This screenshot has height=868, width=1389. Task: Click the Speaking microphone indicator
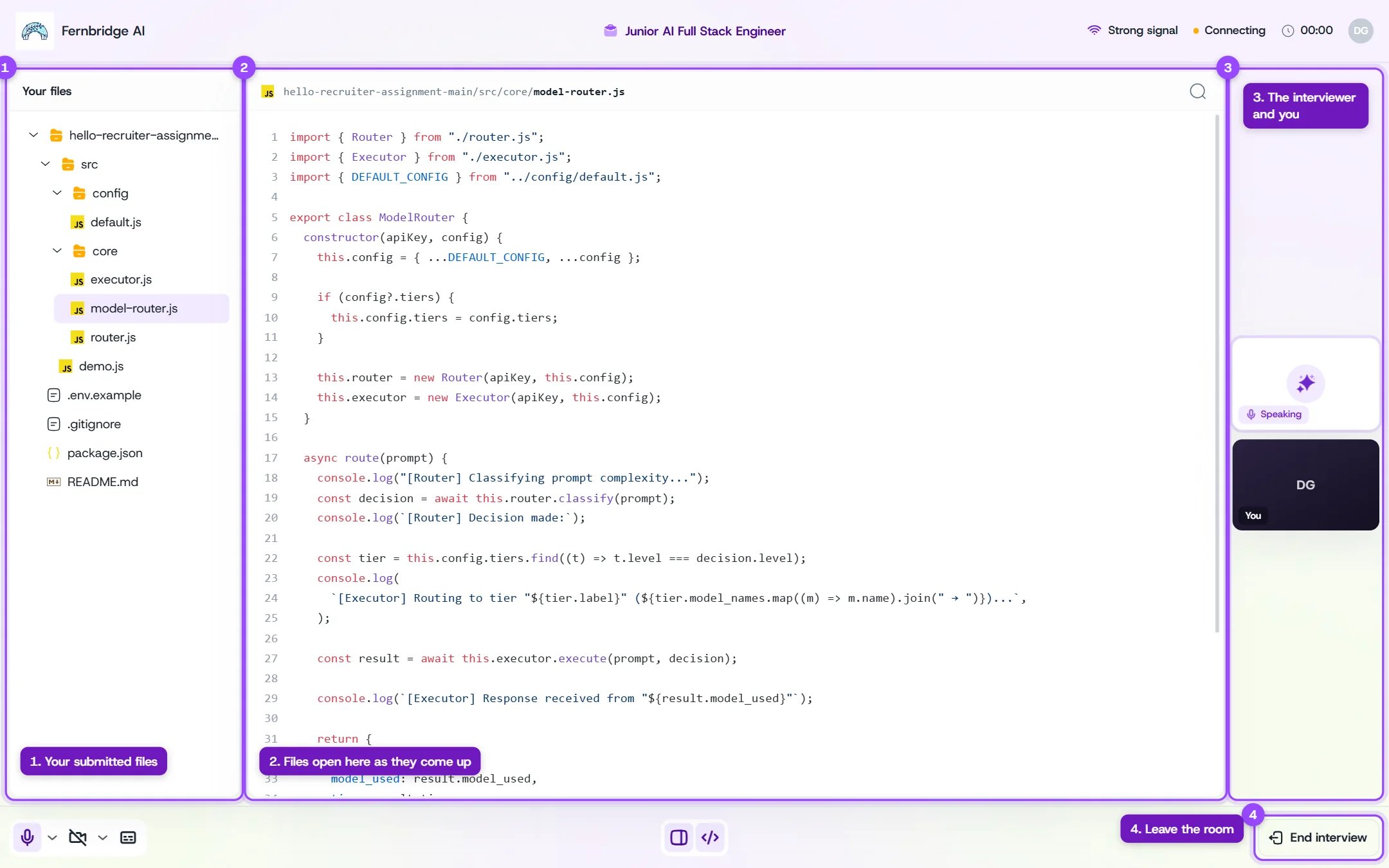click(x=1274, y=414)
